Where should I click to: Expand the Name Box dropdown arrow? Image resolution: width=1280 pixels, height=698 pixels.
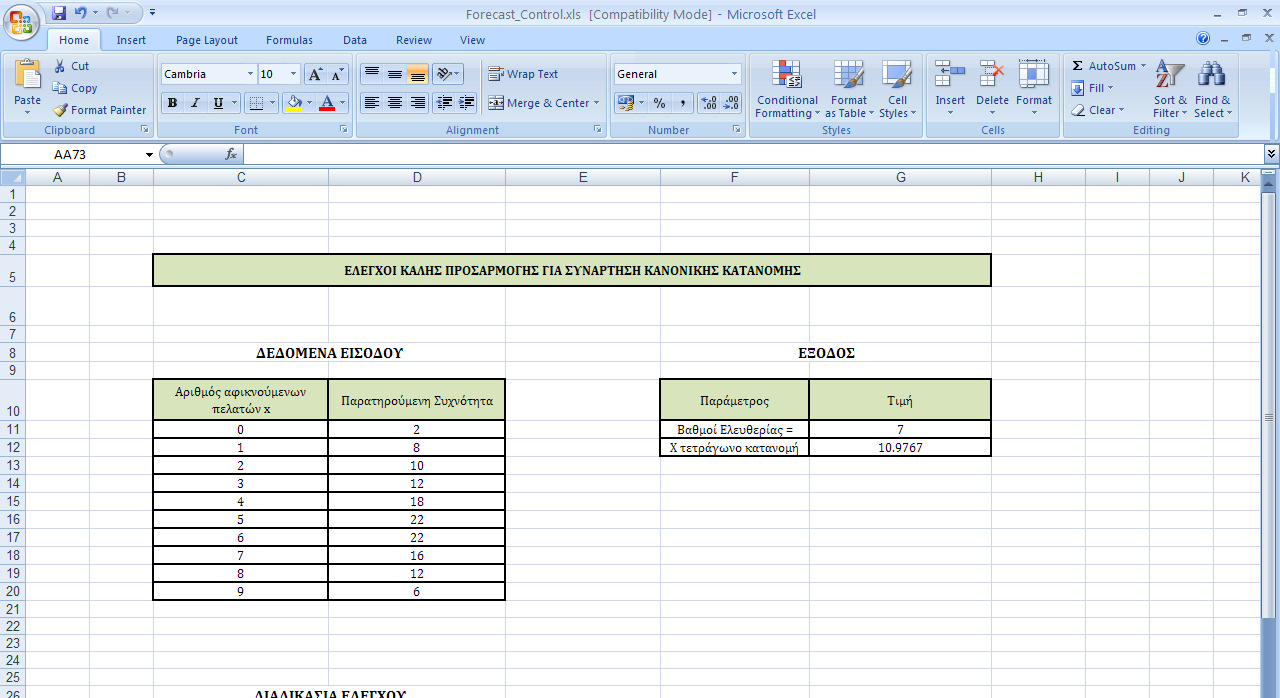pyautogui.click(x=149, y=154)
